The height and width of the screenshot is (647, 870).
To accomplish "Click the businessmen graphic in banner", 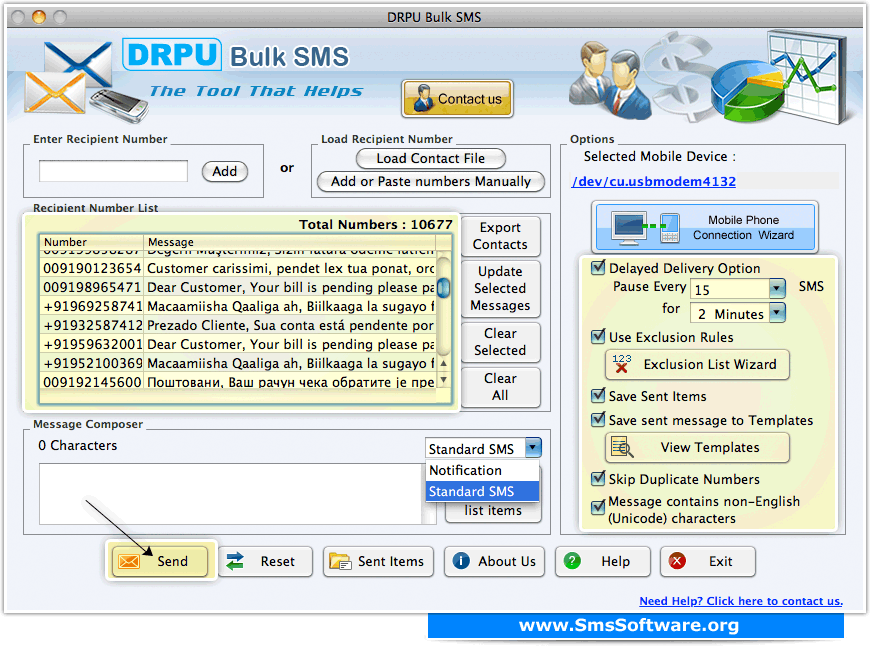I will point(609,80).
